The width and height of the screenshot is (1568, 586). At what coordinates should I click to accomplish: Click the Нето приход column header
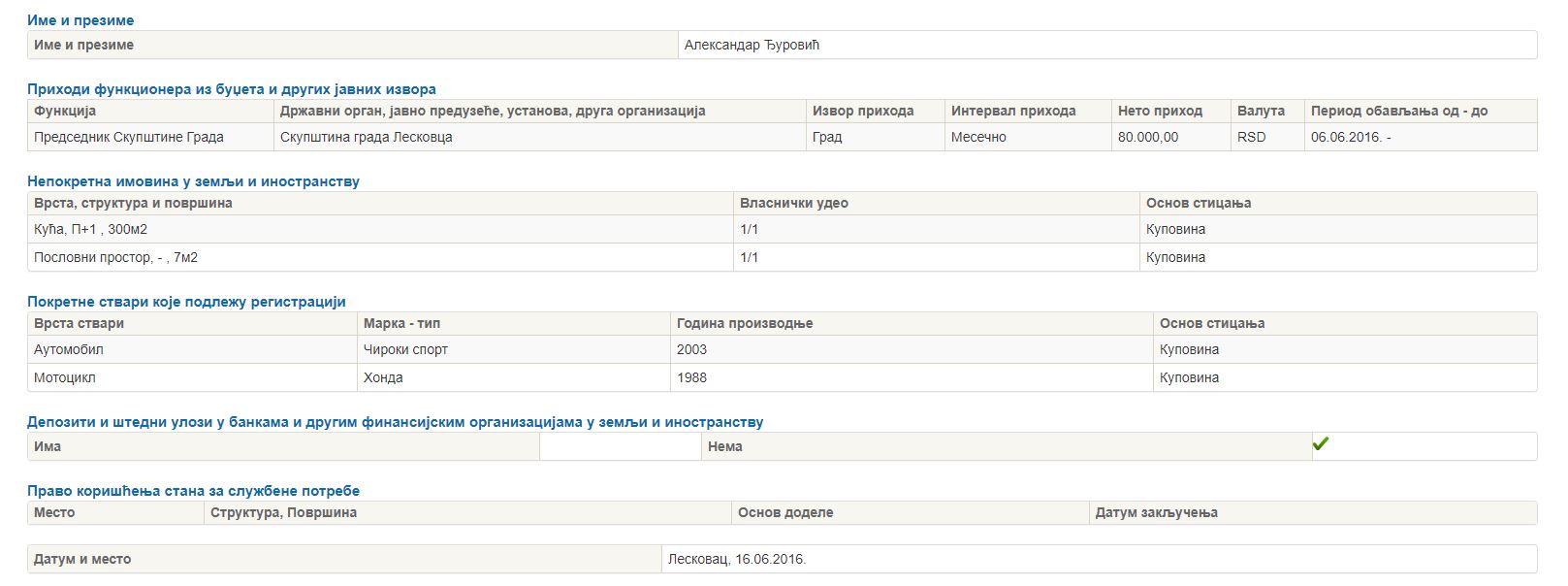point(1160,112)
